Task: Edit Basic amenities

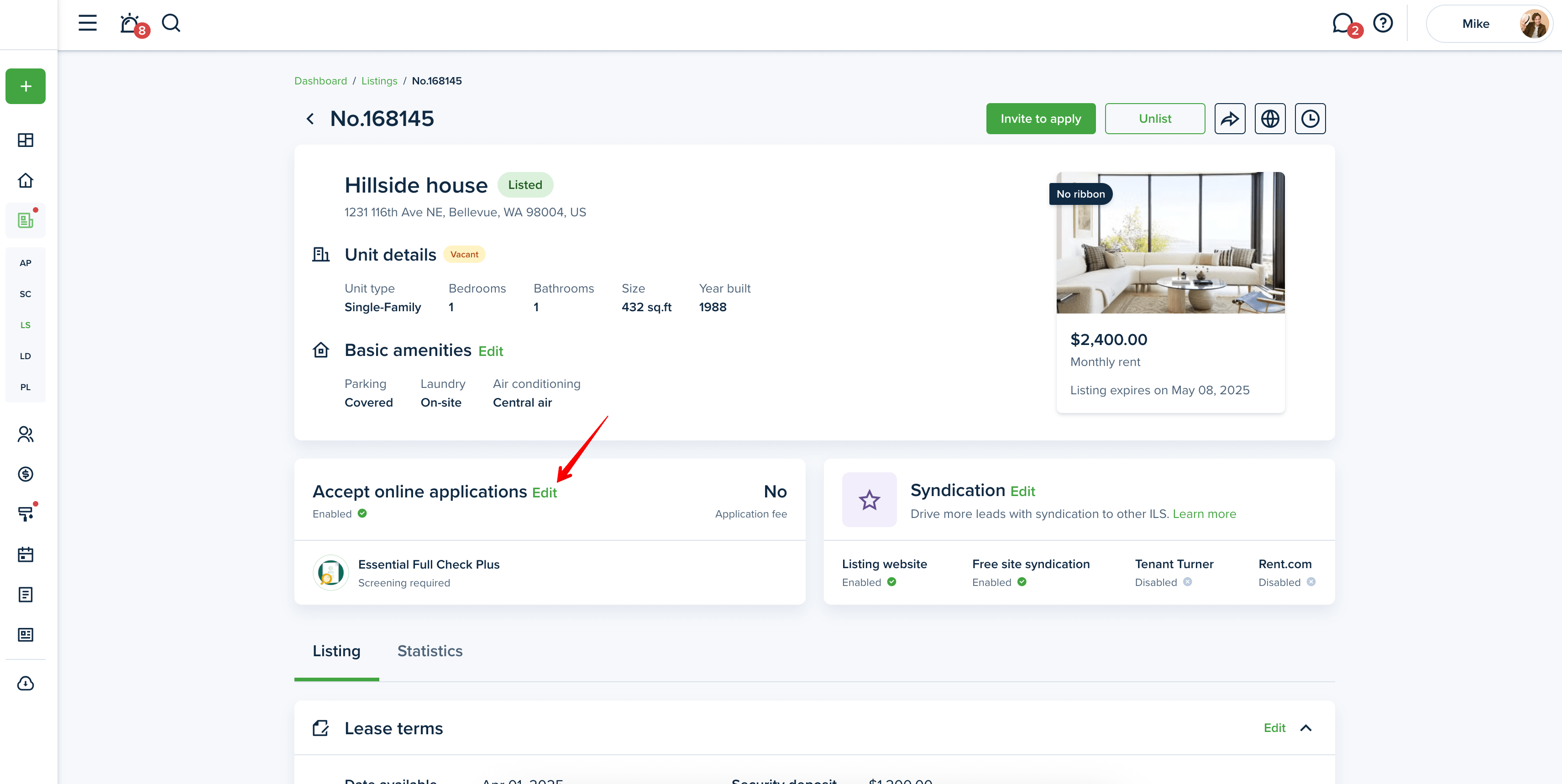Action: coord(491,351)
